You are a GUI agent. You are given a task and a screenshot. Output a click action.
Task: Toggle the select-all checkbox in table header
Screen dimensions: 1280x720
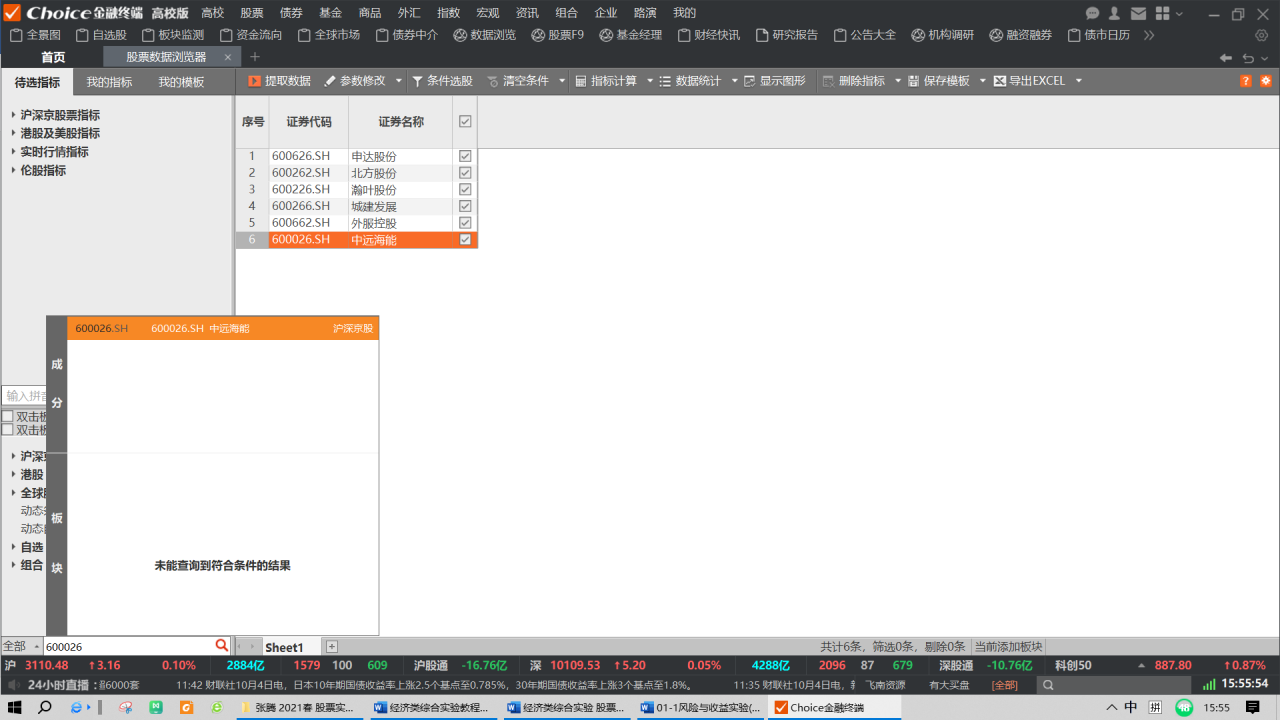click(x=465, y=122)
